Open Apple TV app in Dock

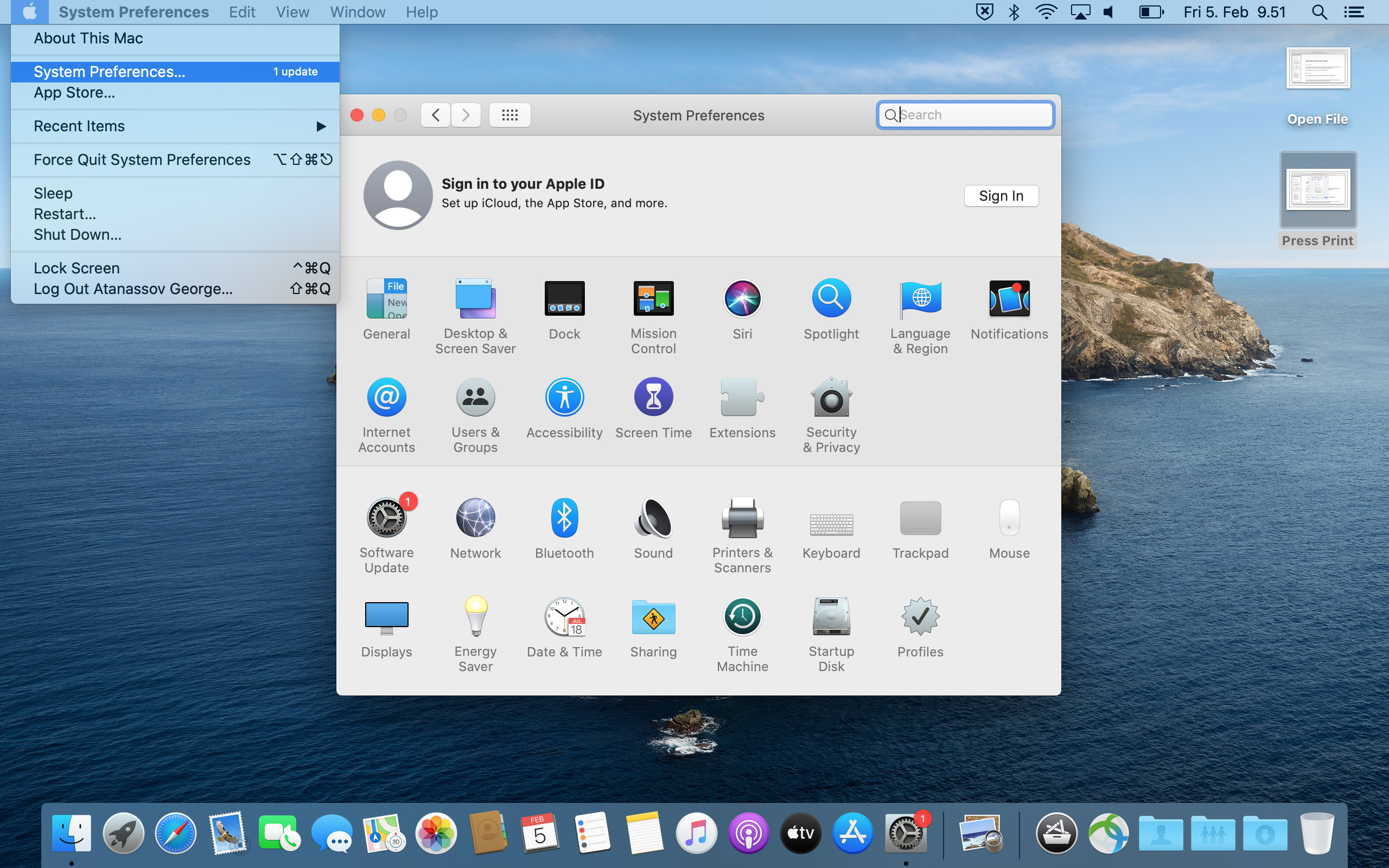pyautogui.click(x=800, y=833)
